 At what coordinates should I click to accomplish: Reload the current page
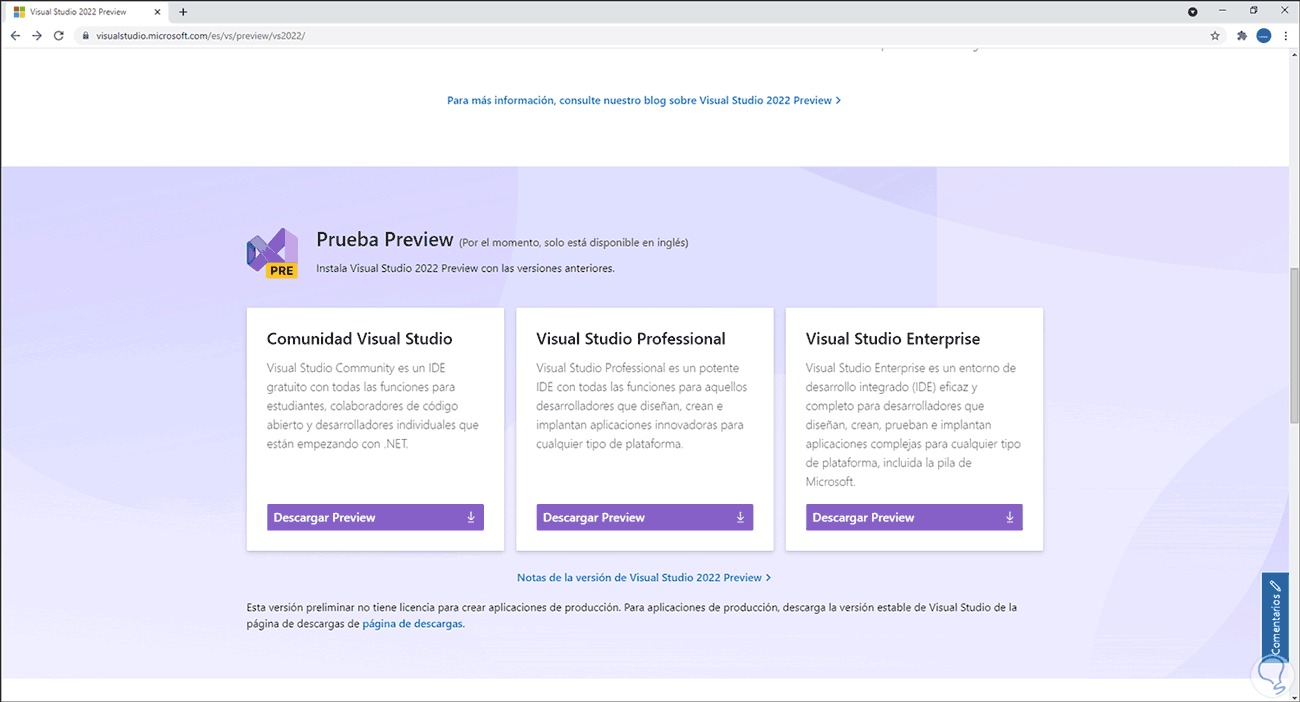coord(59,35)
